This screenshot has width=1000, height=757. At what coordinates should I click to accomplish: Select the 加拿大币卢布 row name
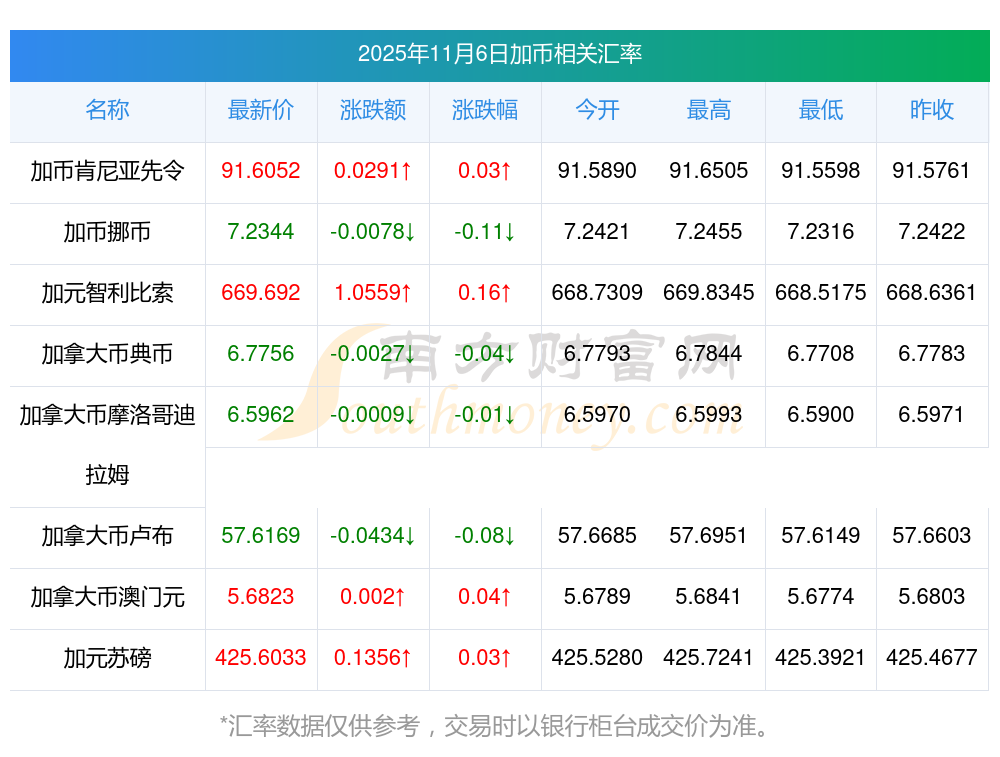tap(107, 536)
